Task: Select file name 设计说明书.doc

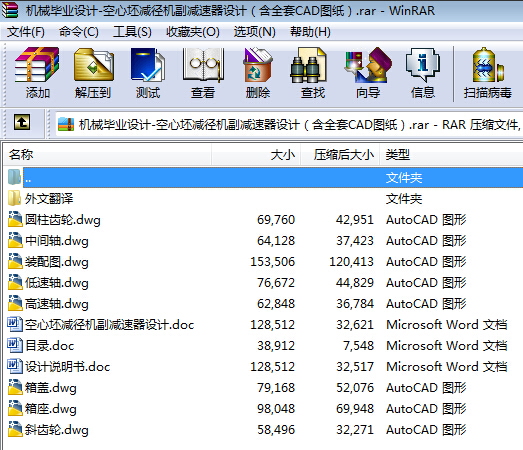Action: 67,367
